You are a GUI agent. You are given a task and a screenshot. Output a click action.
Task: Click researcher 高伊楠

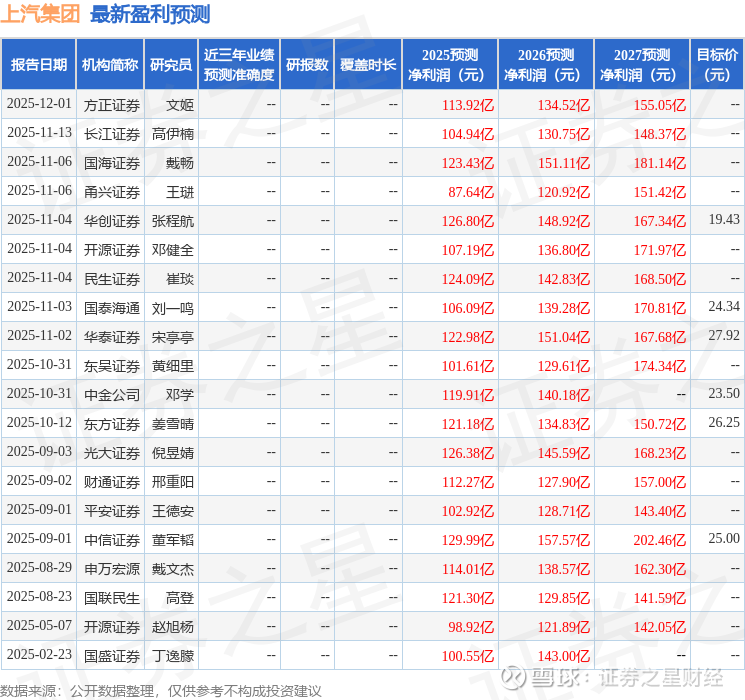(173, 134)
